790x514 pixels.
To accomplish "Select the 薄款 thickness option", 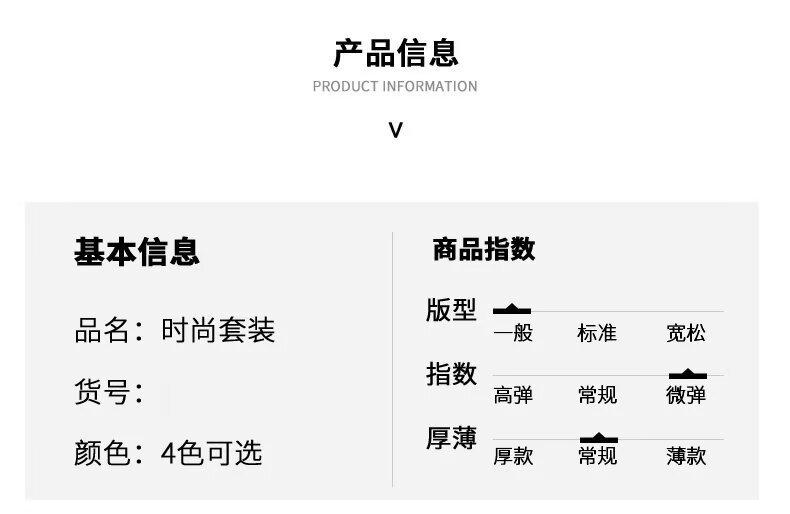I will (x=686, y=457).
